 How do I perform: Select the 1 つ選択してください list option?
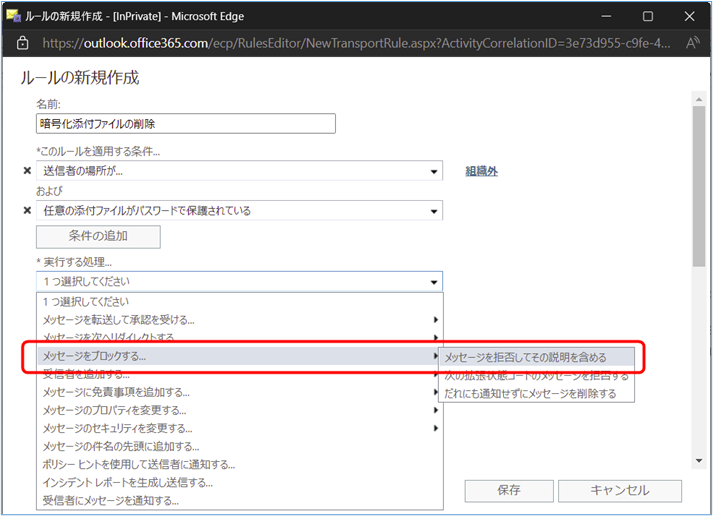(240, 301)
